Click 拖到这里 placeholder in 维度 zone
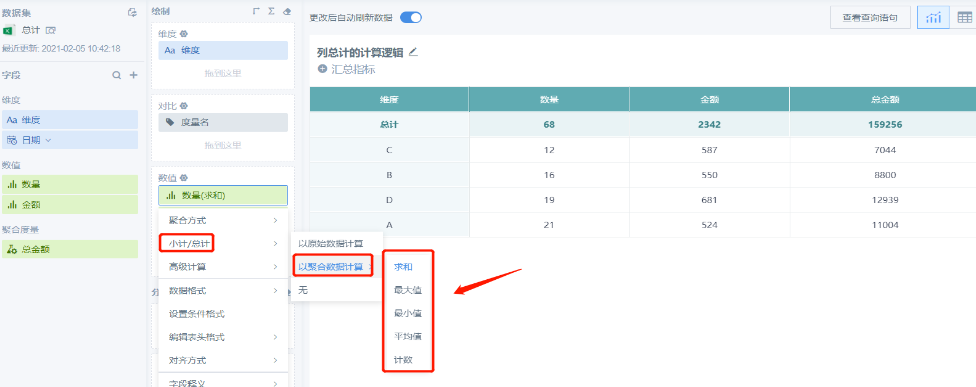The image size is (976, 387). point(223,73)
